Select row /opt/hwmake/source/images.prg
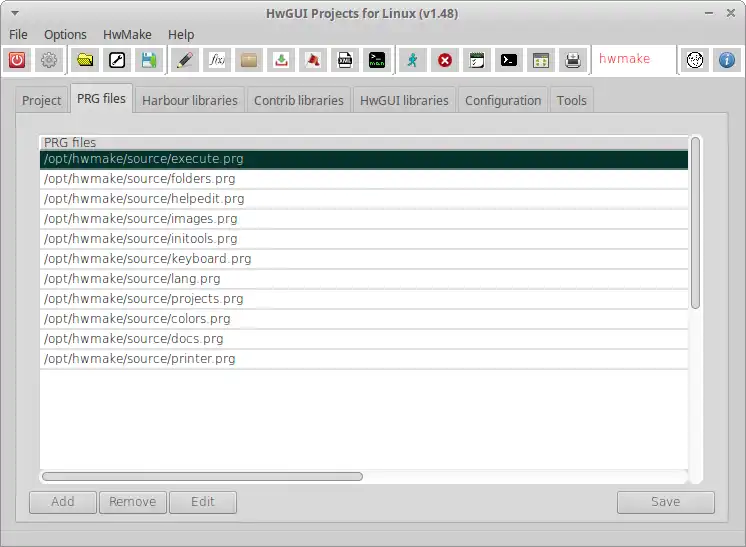This screenshot has width=746, height=547. pyautogui.click(x=363, y=219)
